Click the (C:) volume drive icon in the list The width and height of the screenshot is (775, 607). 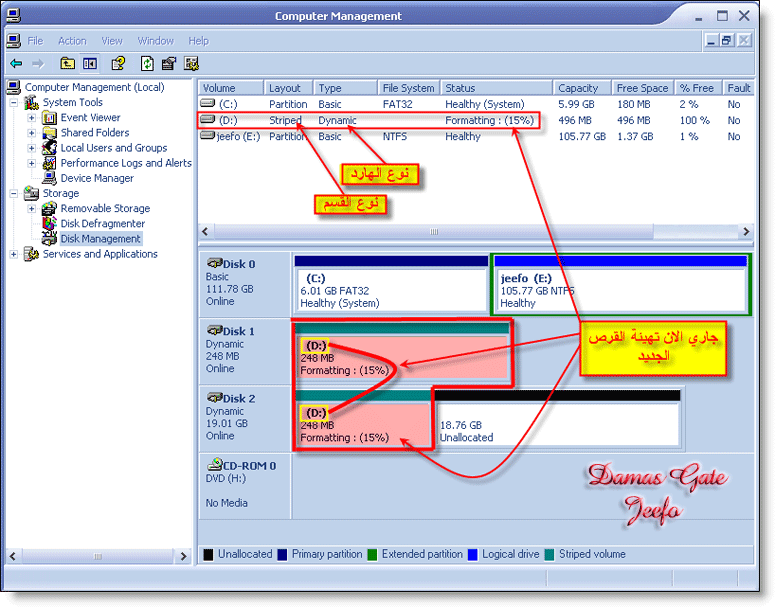click(208, 103)
